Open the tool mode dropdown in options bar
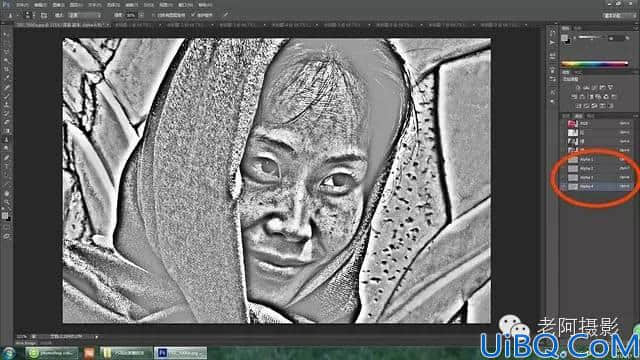The width and height of the screenshot is (640, 360). [84, 15]
